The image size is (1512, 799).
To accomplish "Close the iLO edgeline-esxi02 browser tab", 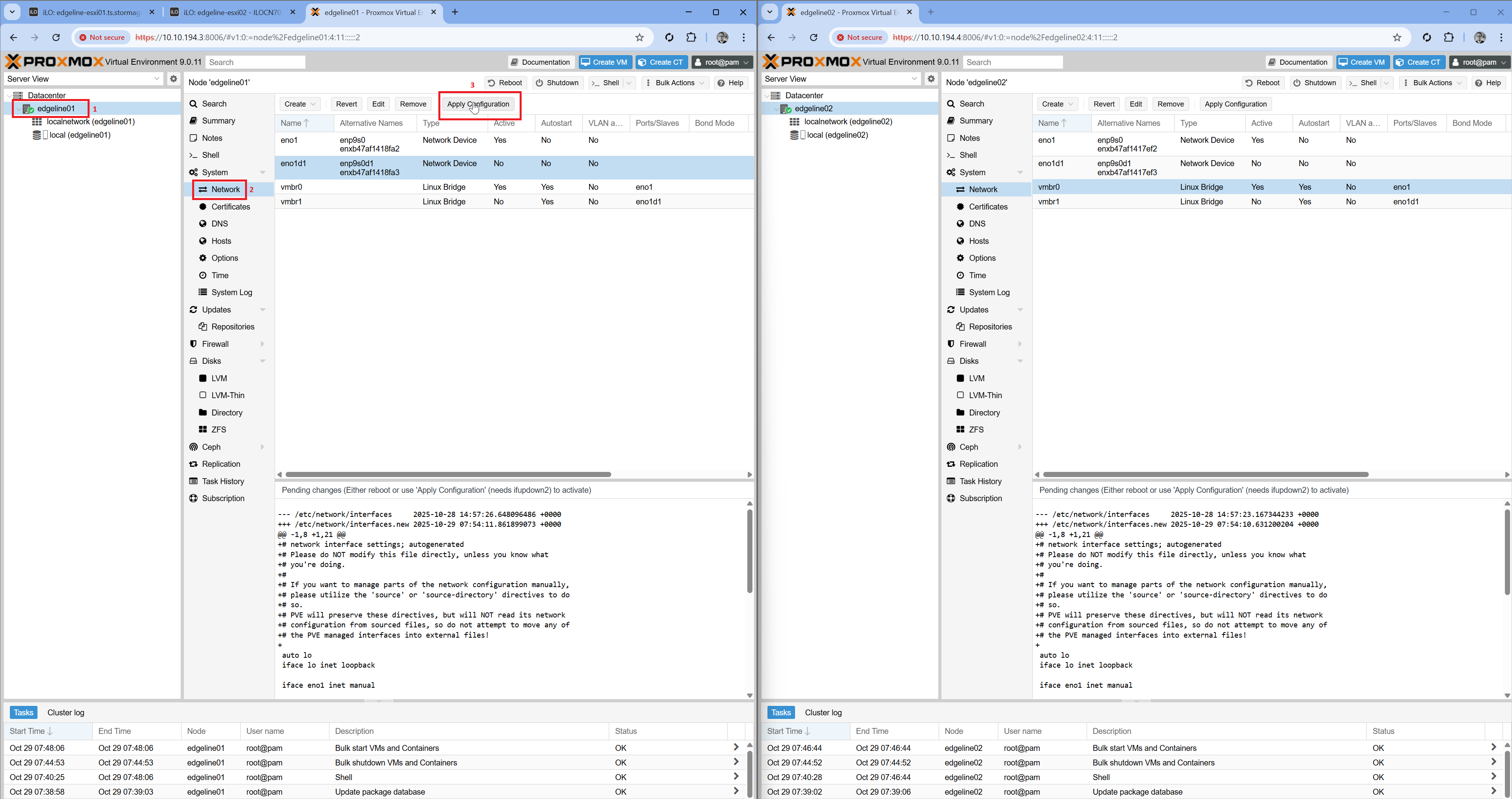I will point(293,12).
